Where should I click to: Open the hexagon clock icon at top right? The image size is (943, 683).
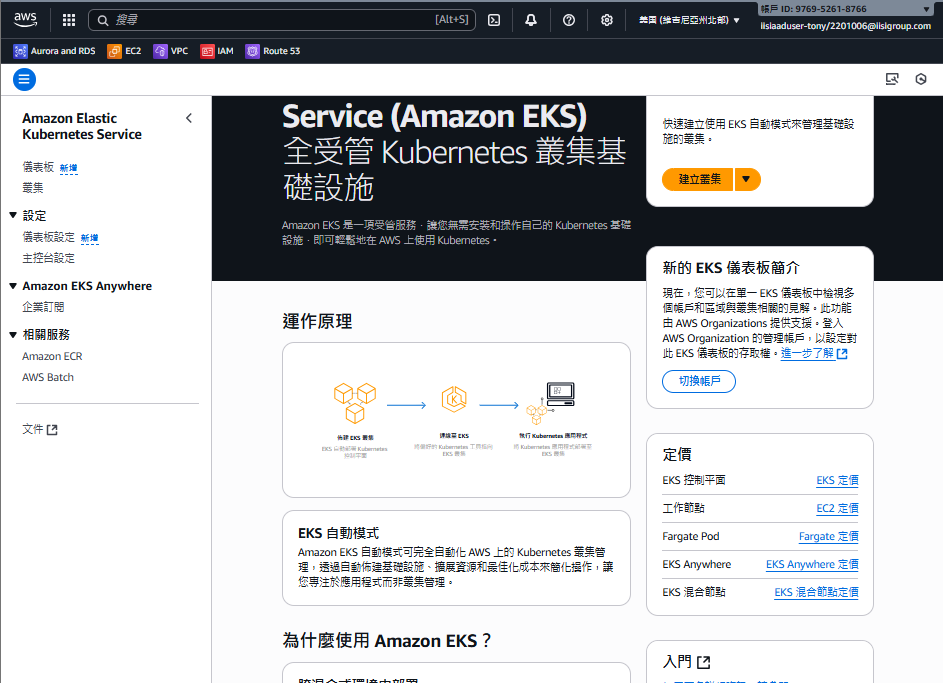[921, 79]
